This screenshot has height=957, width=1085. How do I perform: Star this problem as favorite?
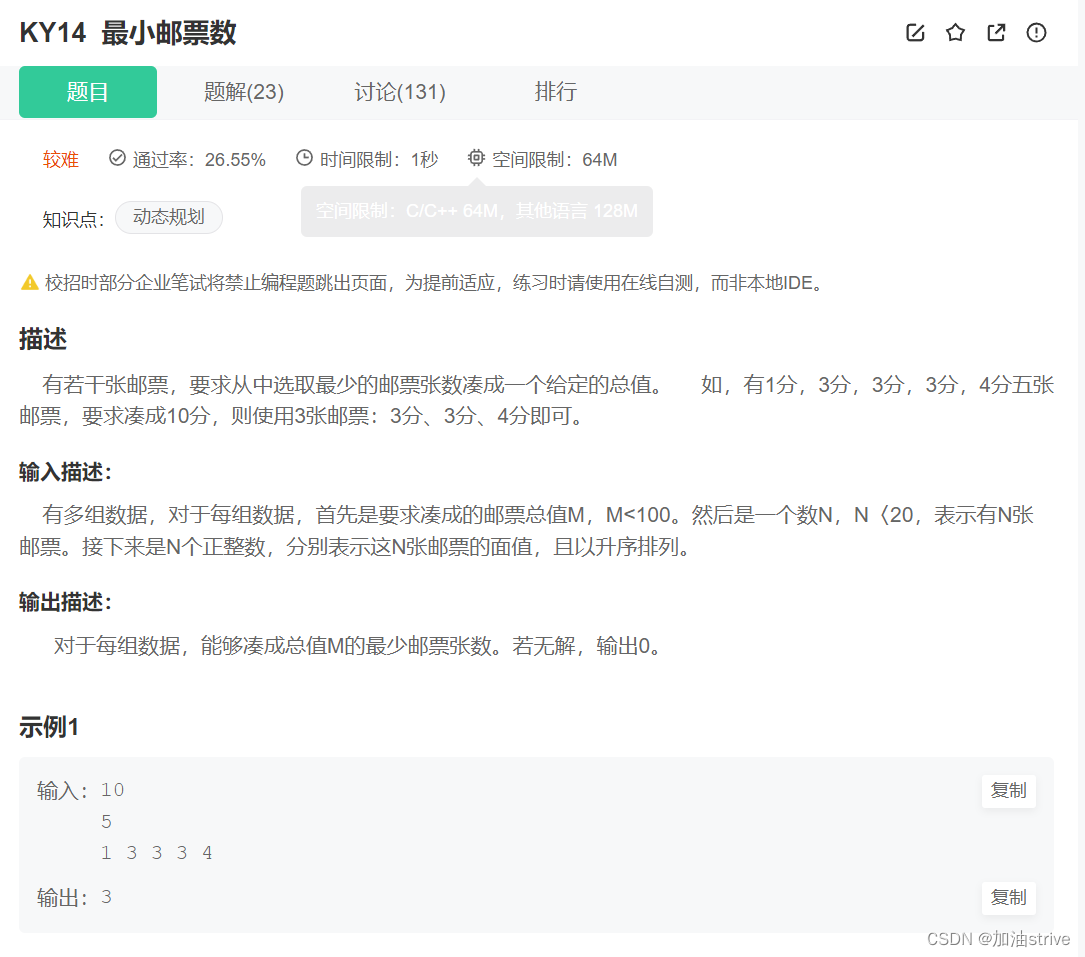point(955,33)
